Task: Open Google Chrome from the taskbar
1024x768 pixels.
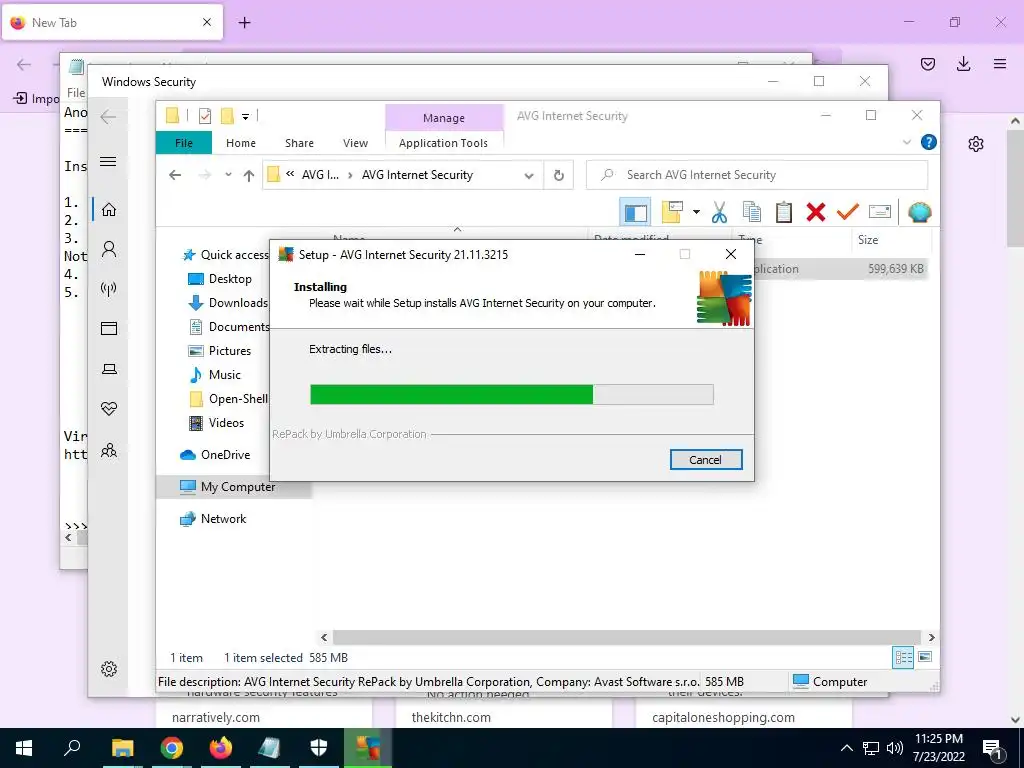Action: (x=172, y=748)
